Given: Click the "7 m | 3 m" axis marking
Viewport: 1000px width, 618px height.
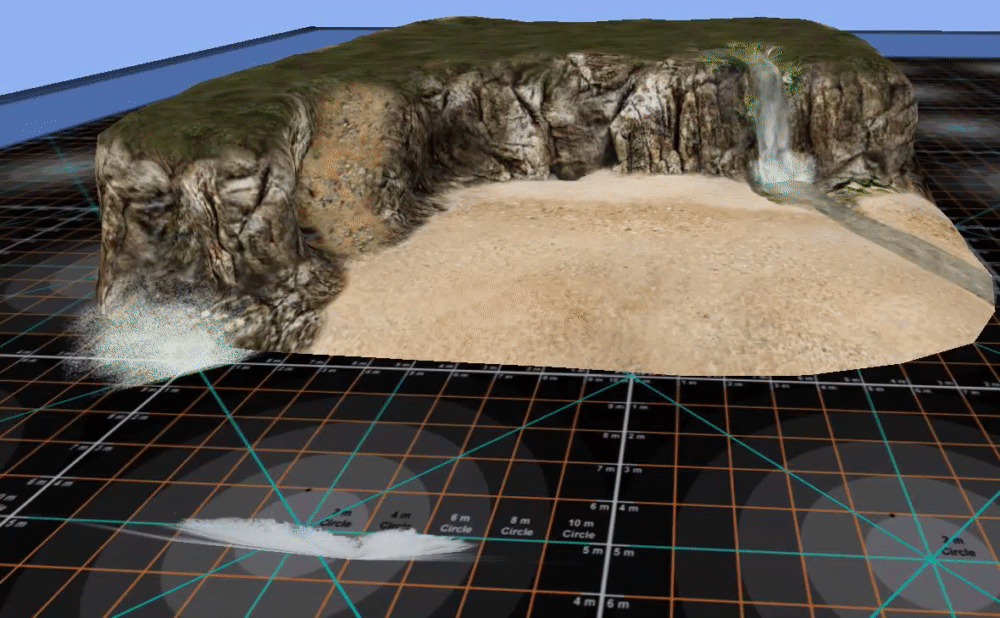Looking at the screenshot, I should tap(619, 469).
